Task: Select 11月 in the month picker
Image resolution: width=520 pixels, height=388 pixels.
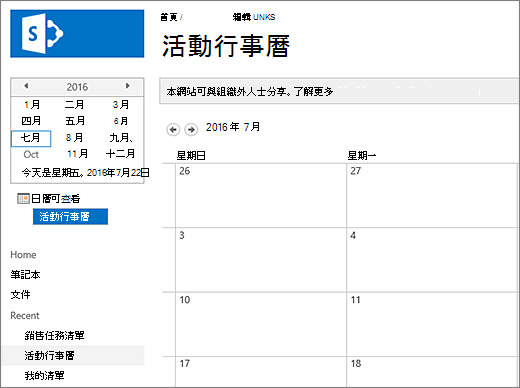Action: [x=77, y=154]
